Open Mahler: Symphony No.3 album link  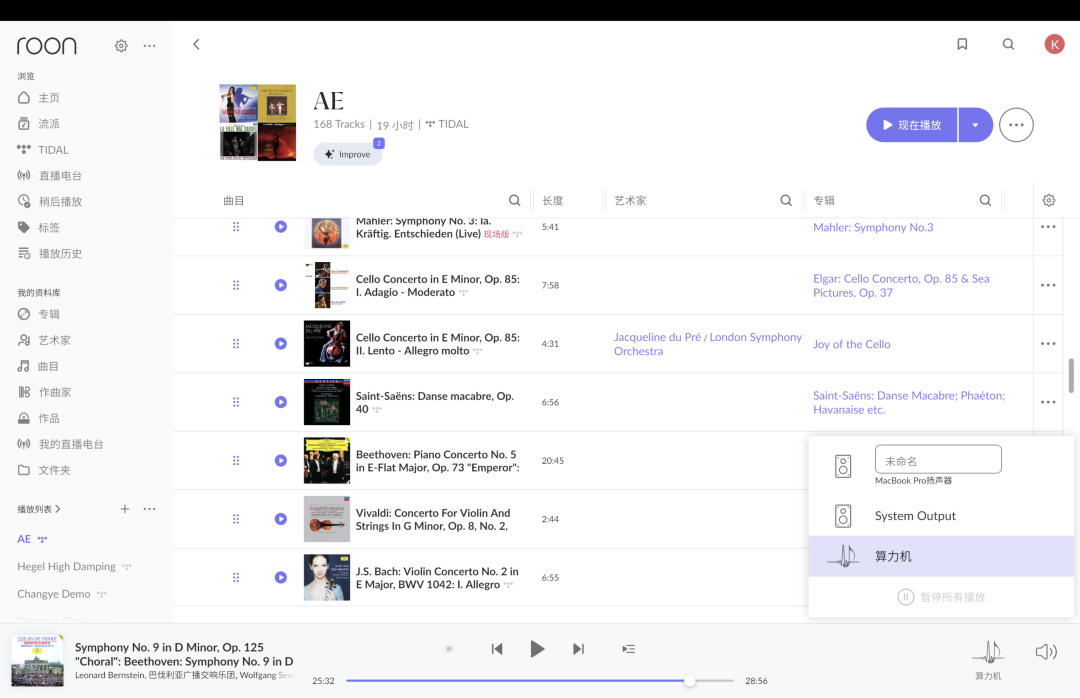[x=873, y=227]
